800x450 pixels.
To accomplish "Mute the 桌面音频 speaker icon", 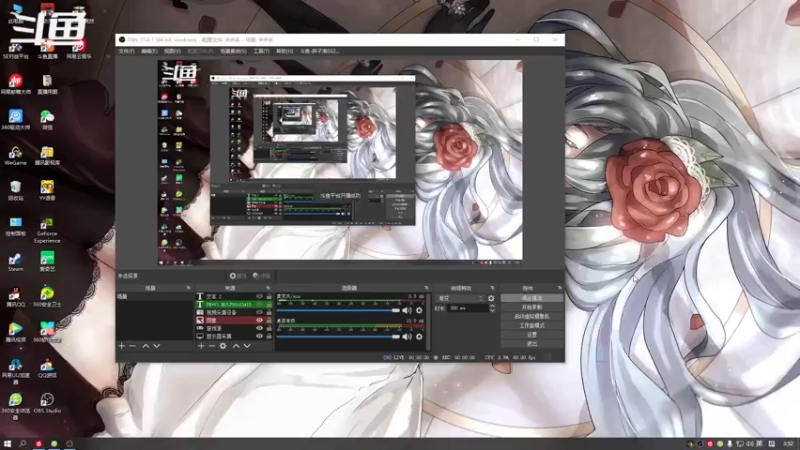I will 407,337.
